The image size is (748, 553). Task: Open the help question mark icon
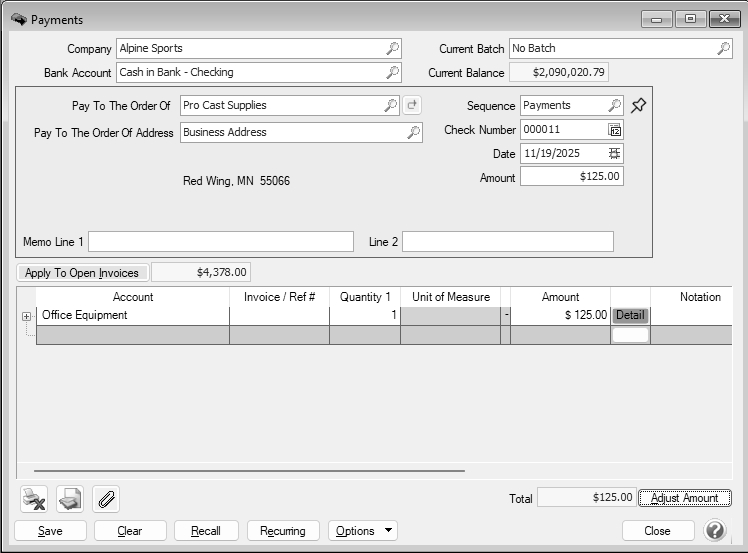tap(715, 530)
